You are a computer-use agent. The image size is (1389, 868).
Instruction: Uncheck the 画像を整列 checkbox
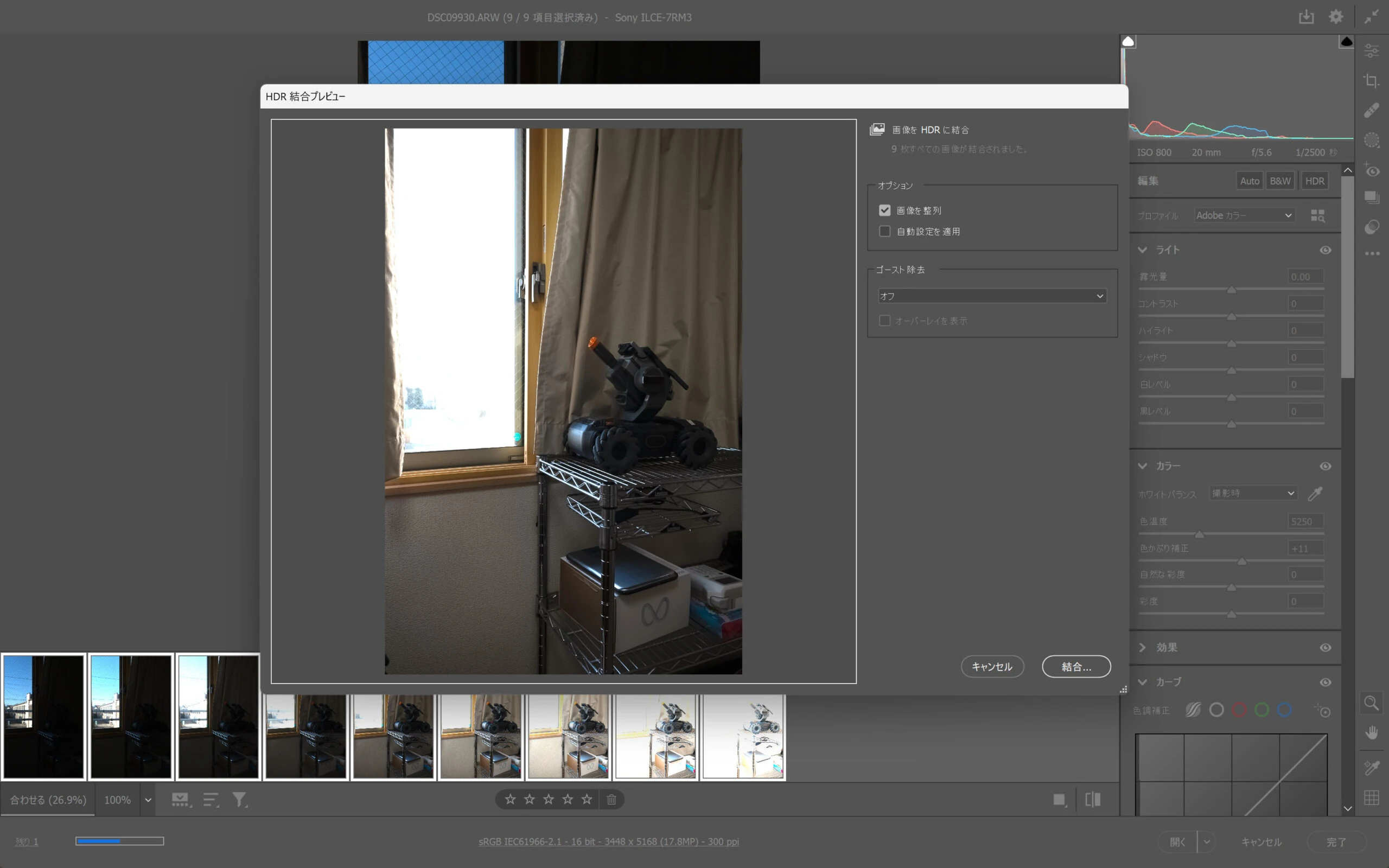tap(884, 210)
